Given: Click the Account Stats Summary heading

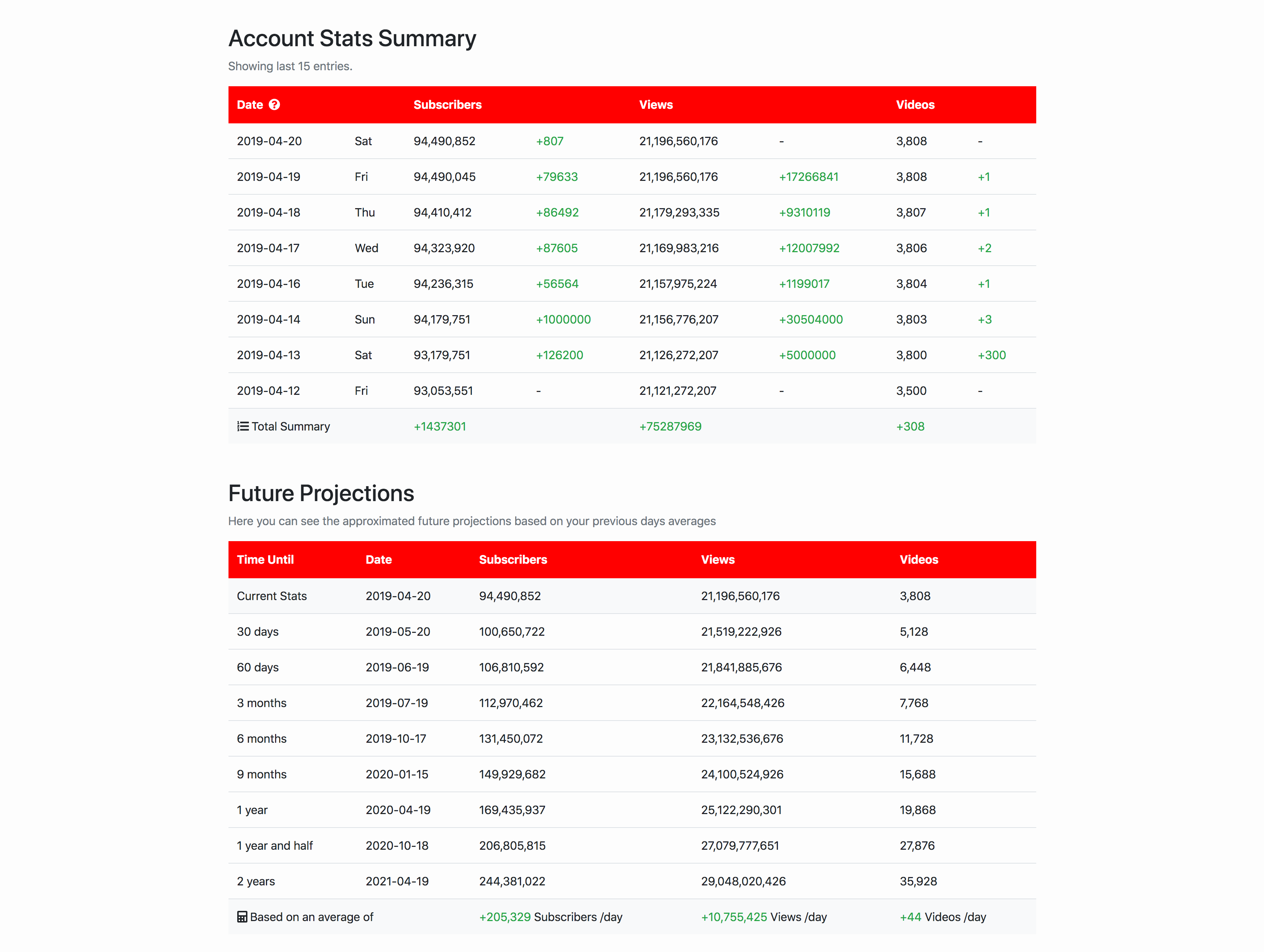Looking at the screenshot, I should click(x=352, y=38).
